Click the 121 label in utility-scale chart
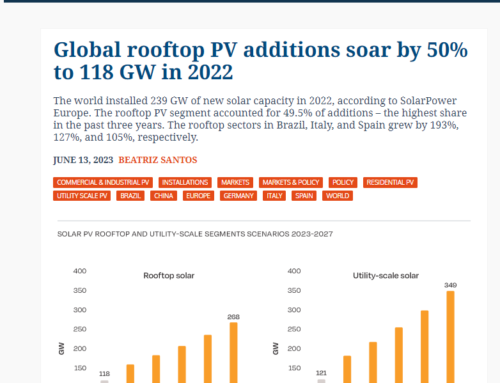 tap(321, 373)
